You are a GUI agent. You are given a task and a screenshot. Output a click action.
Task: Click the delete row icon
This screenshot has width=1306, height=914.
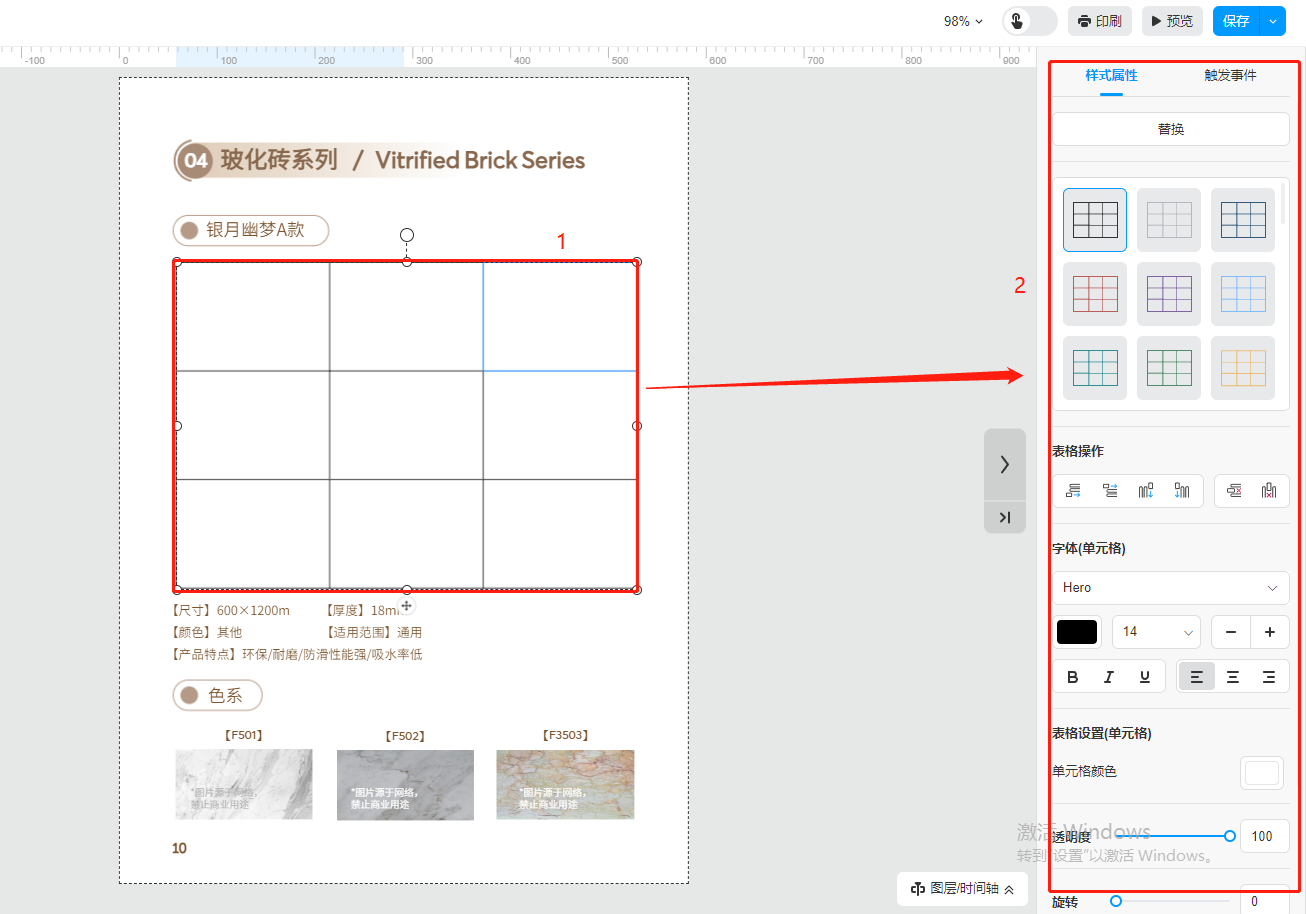1234,491
